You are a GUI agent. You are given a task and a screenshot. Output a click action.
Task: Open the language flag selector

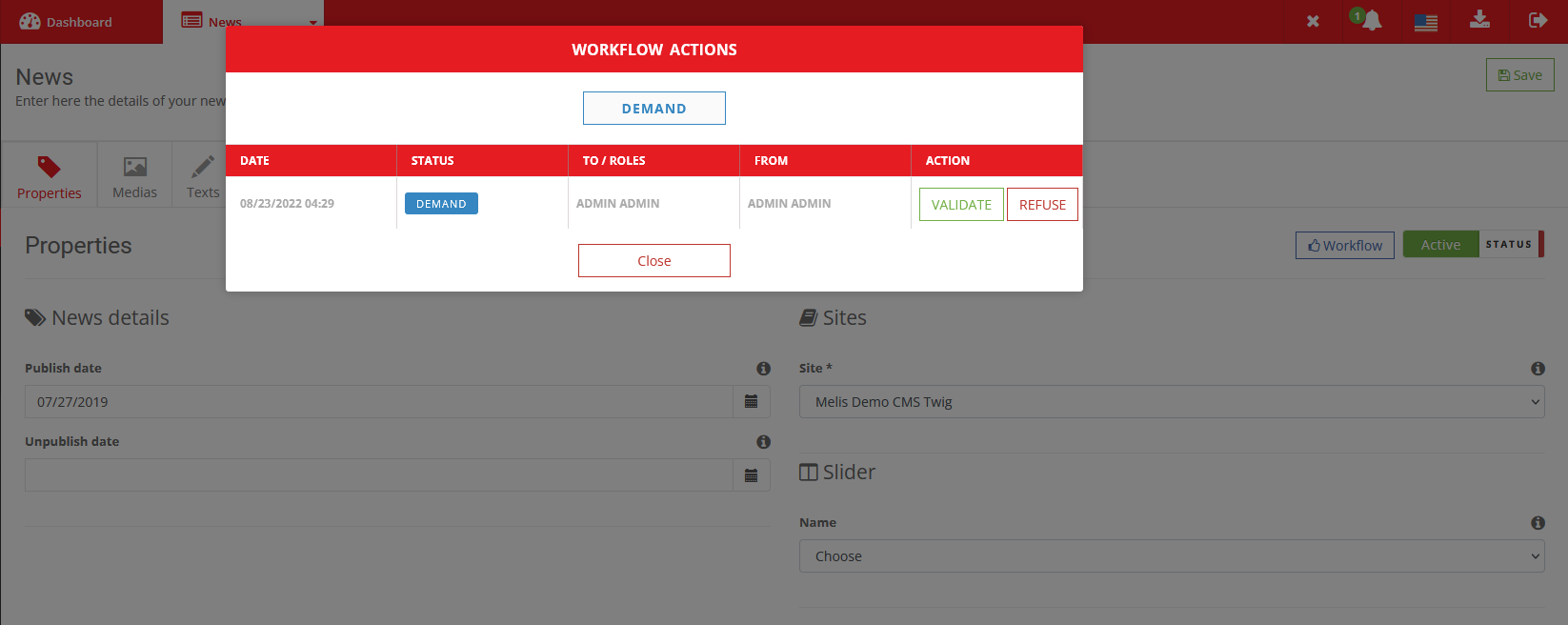1425,22
